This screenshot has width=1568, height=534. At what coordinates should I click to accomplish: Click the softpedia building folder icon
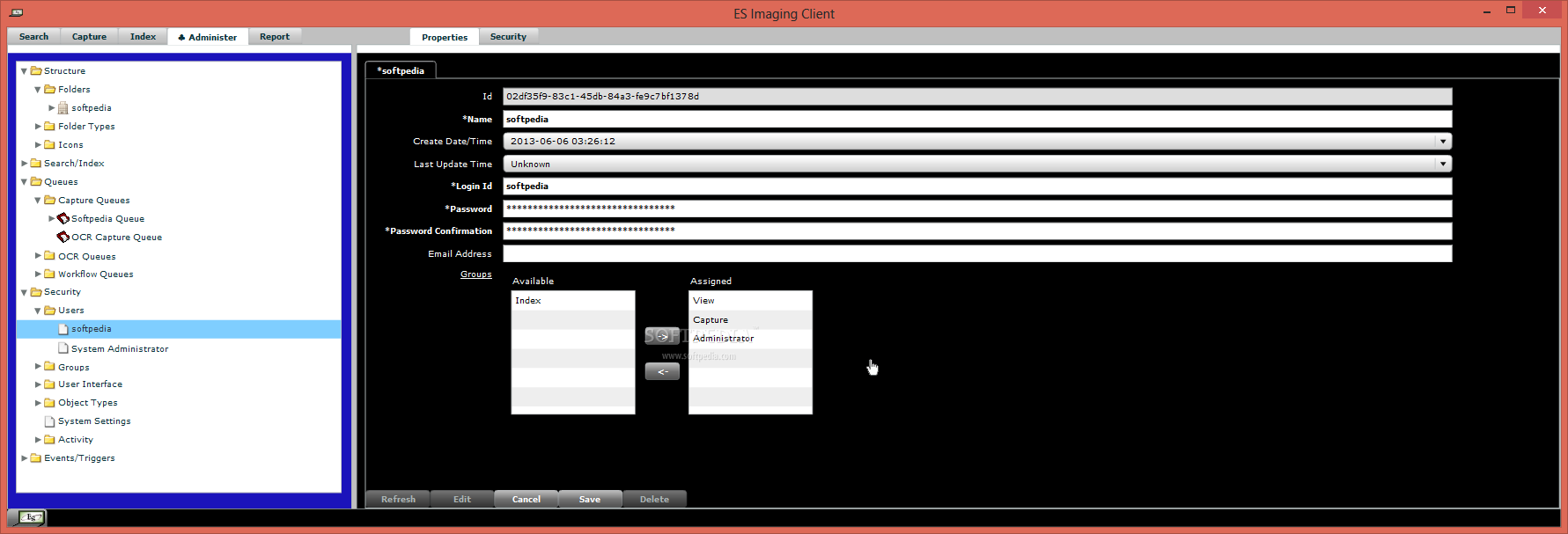point(63,108)
